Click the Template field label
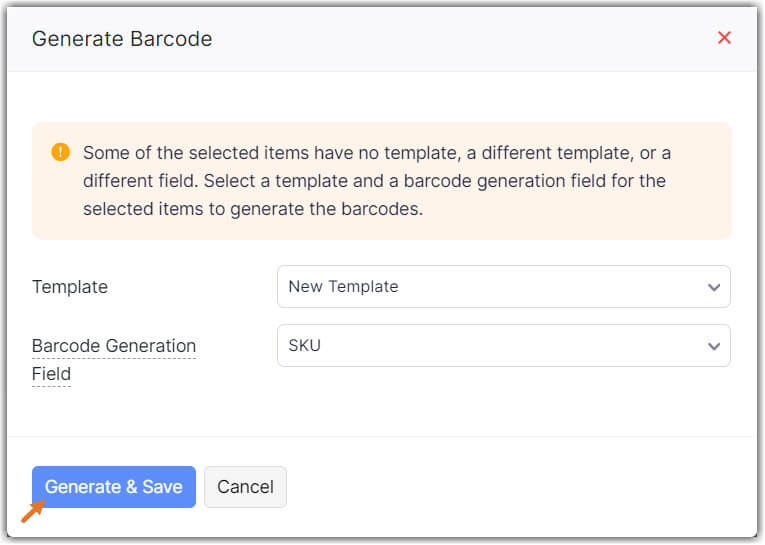This screenshot has width=765, height=545. (70, 287)
